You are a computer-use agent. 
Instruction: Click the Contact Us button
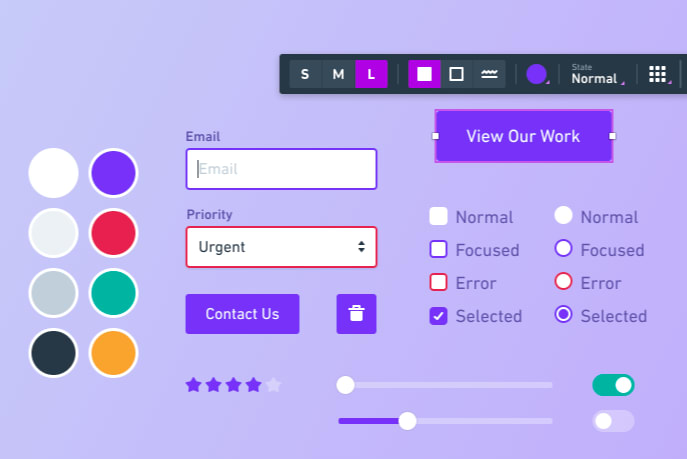point(242,314)
